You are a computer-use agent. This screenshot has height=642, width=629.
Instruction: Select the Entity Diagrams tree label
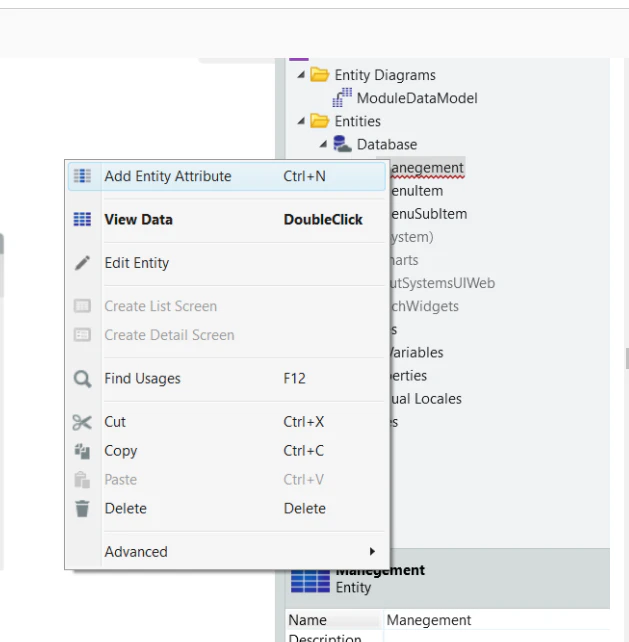[385, 75]
